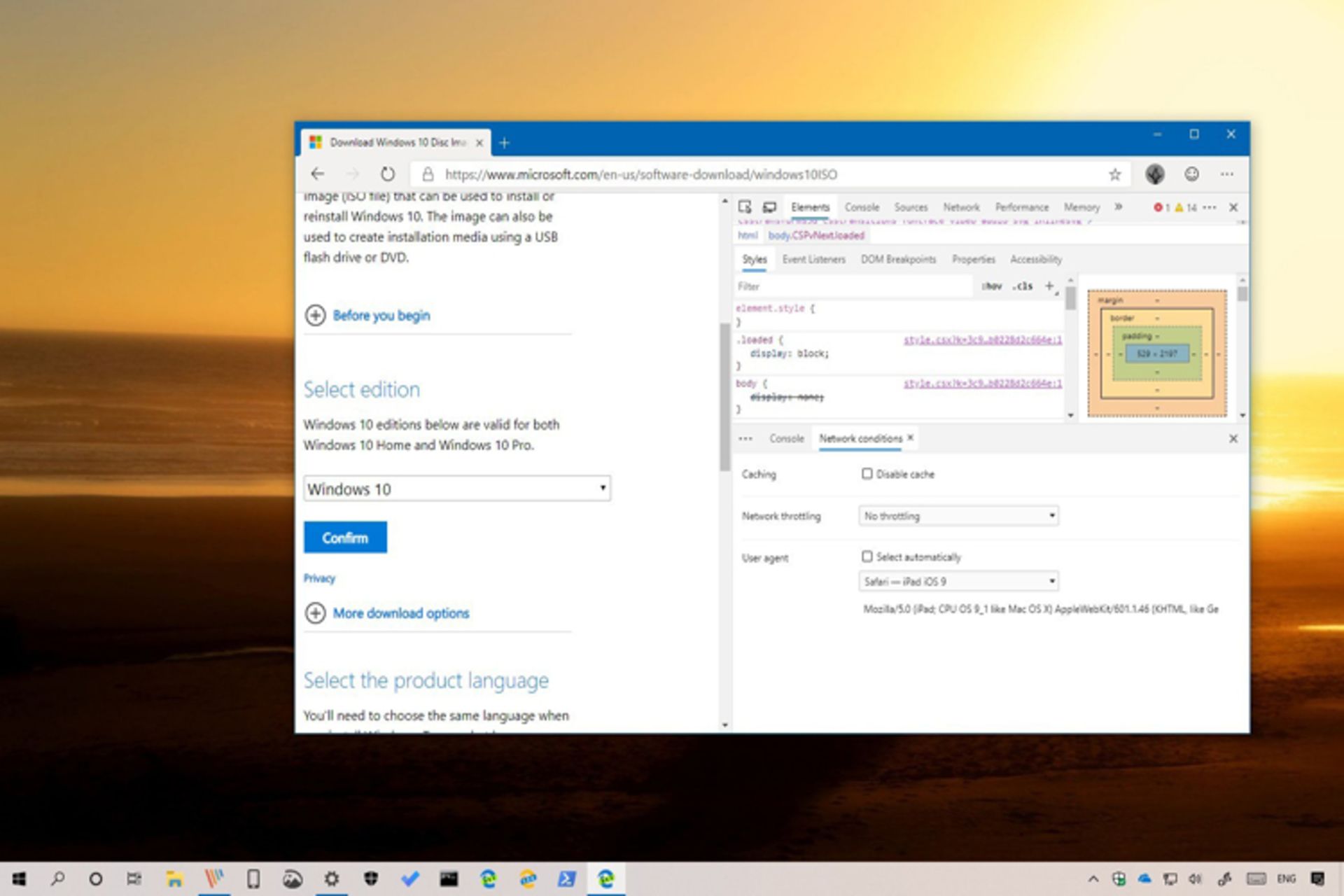Select the Network throttling dropdown

click(956, 515)
